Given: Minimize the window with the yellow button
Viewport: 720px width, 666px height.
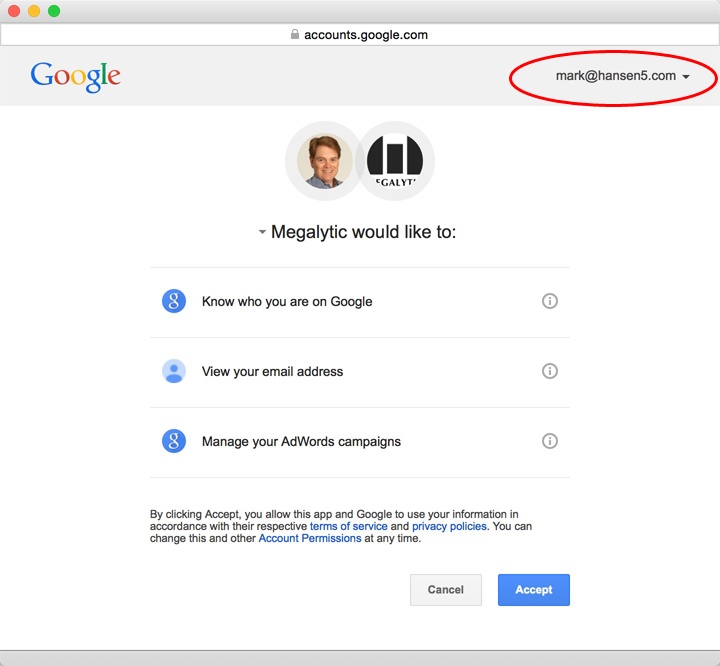Looking at the screenshot, I should pos(34,11).
